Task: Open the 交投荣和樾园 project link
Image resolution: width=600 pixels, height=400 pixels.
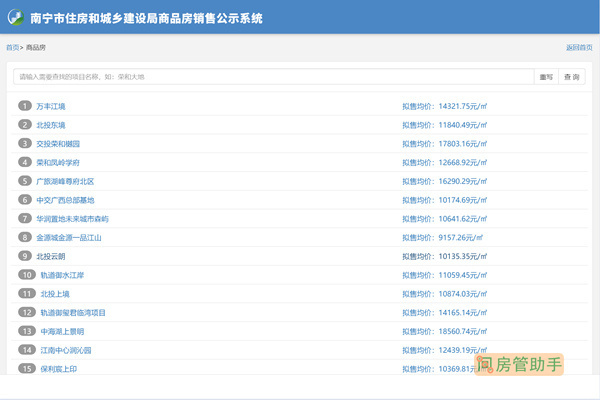Action: tap(58, 144)
